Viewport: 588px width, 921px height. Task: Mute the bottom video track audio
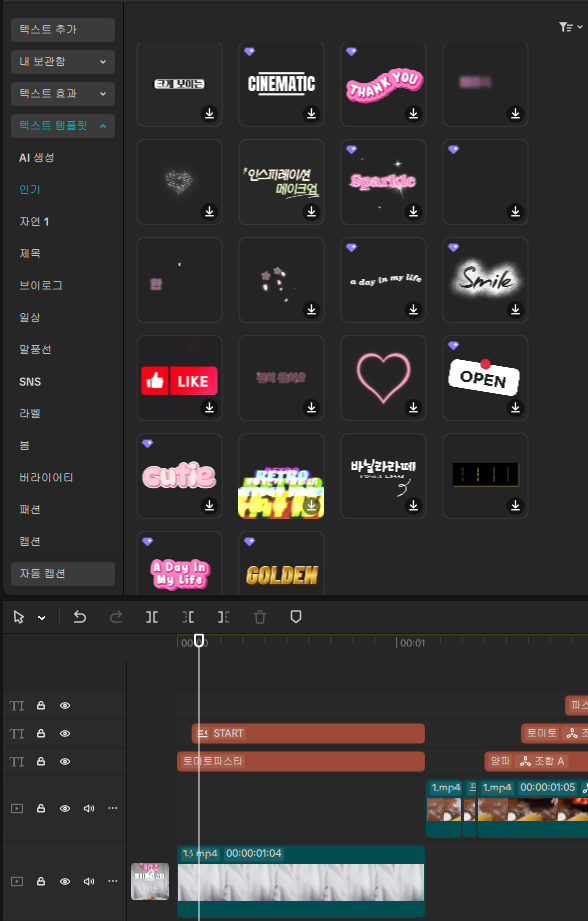(89, 882)
